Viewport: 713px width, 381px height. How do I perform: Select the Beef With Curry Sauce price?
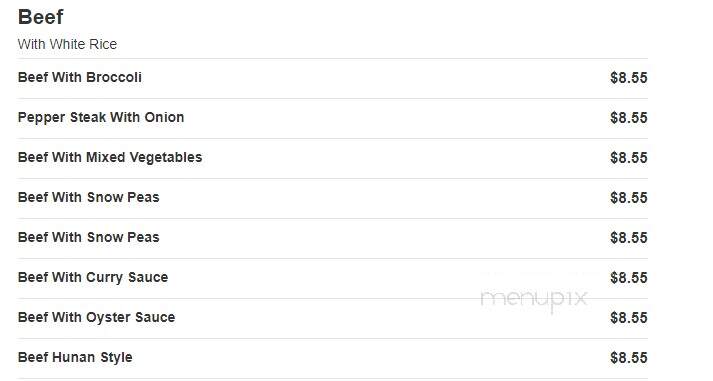[629, 278]
